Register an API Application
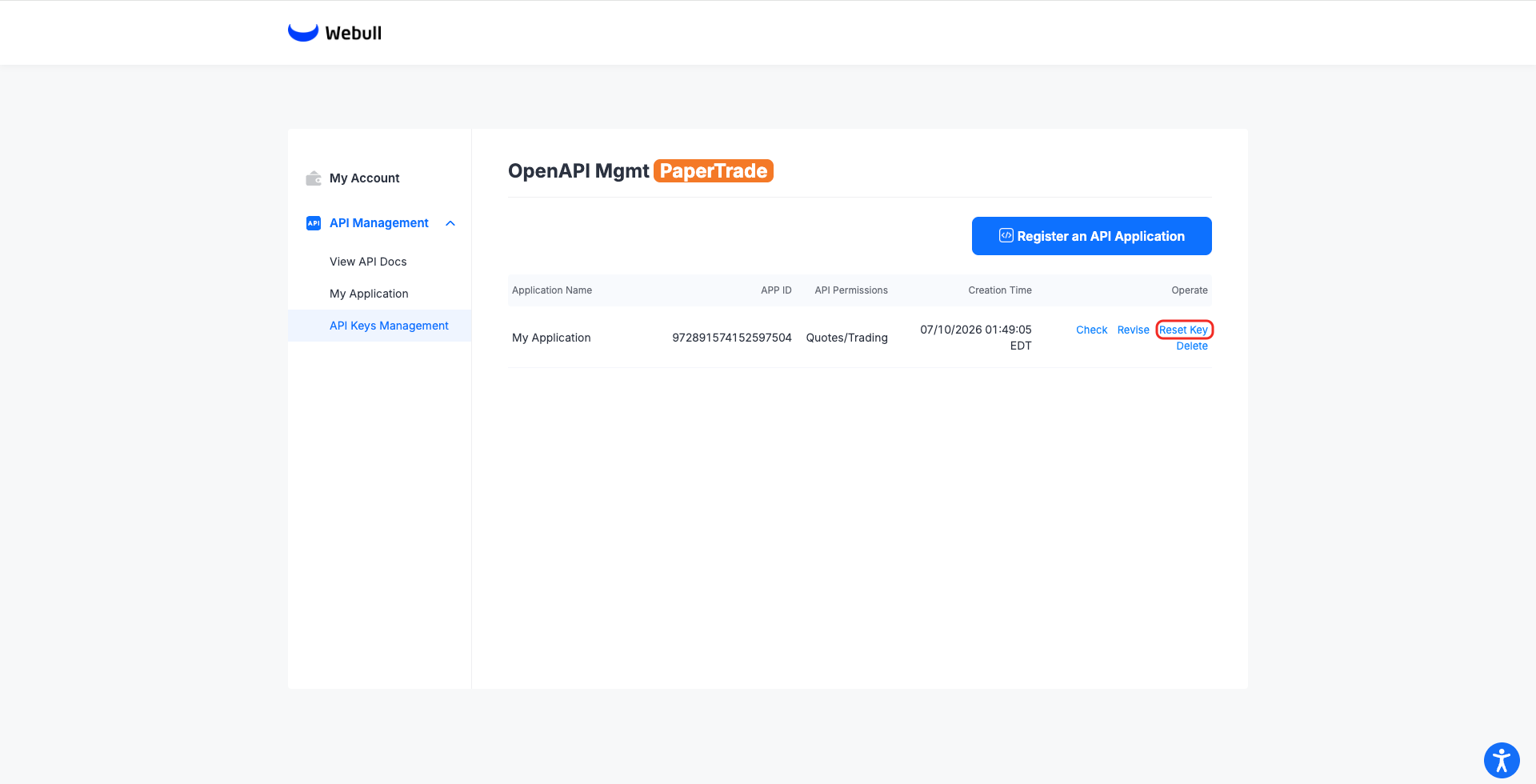This screenshot has height=784, width=1536. tap(1091, 236)
